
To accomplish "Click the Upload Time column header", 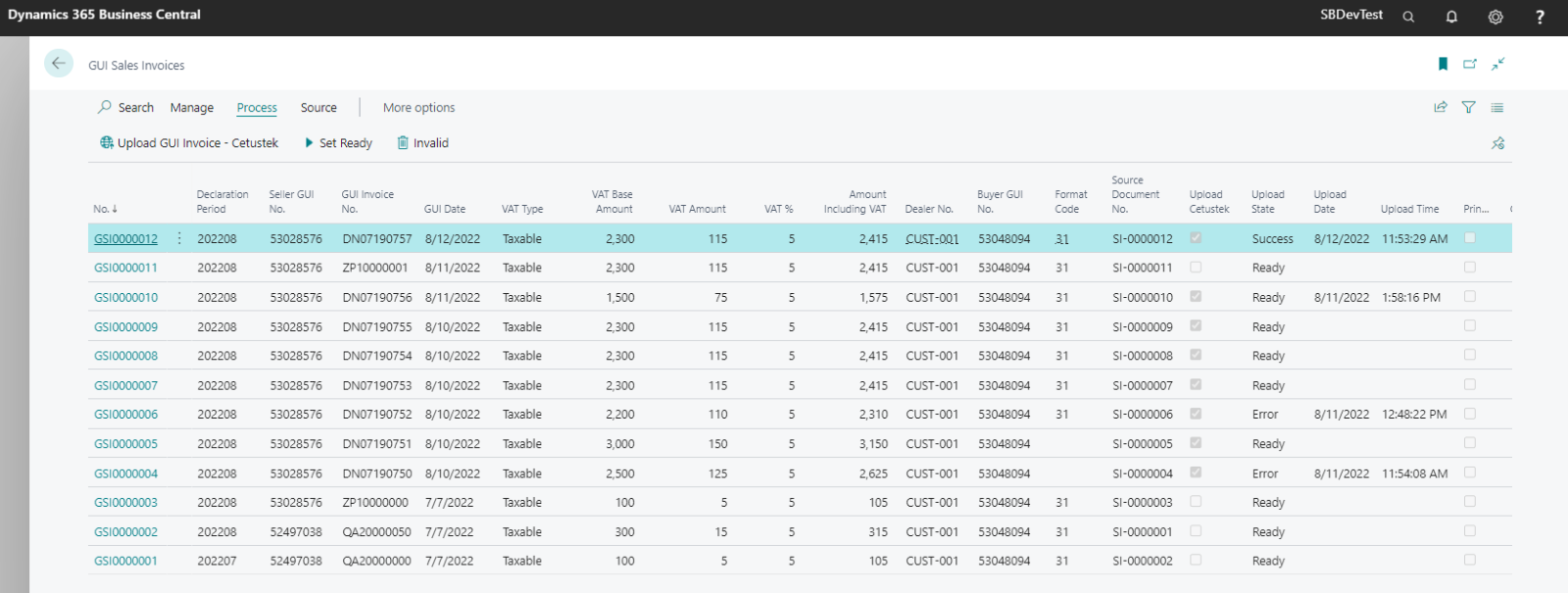I will pyautogui.click(x=1410, y=209).
